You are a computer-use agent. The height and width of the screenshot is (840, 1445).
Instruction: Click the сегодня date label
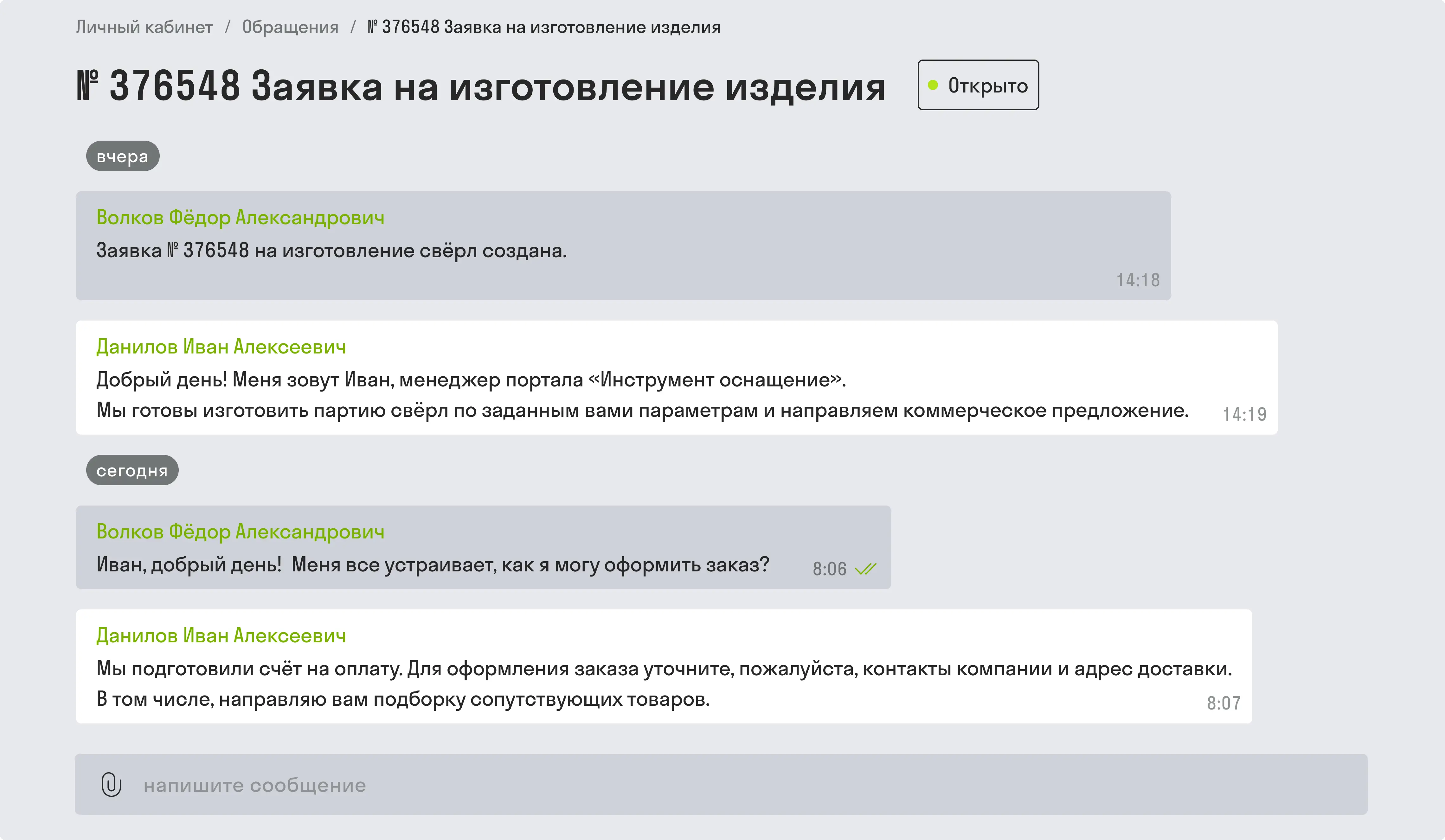pyautogui.click(x=132, y=470)
